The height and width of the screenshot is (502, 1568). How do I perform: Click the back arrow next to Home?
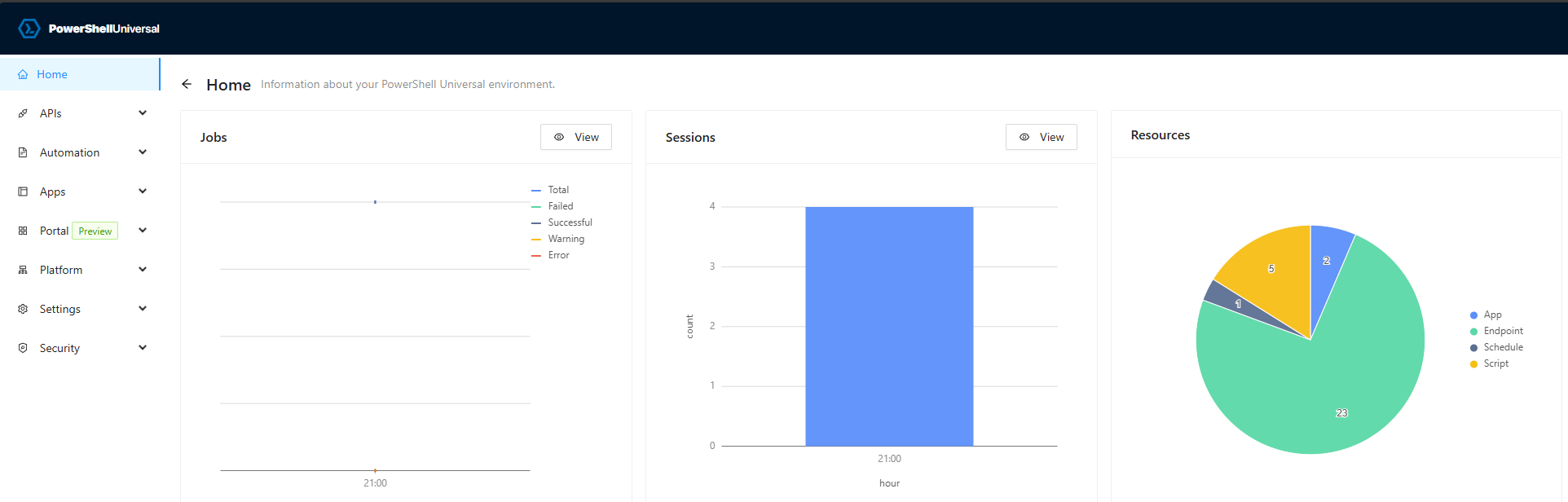tap(187, 84)
